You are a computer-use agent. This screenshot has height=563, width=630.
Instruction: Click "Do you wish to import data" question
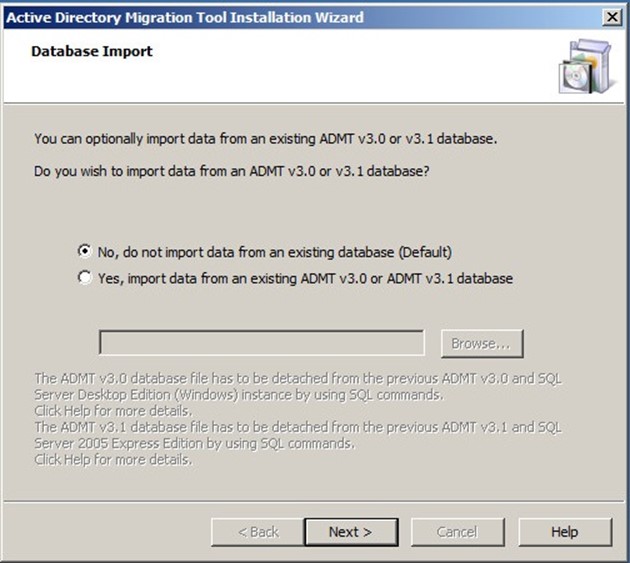(232, 172)
